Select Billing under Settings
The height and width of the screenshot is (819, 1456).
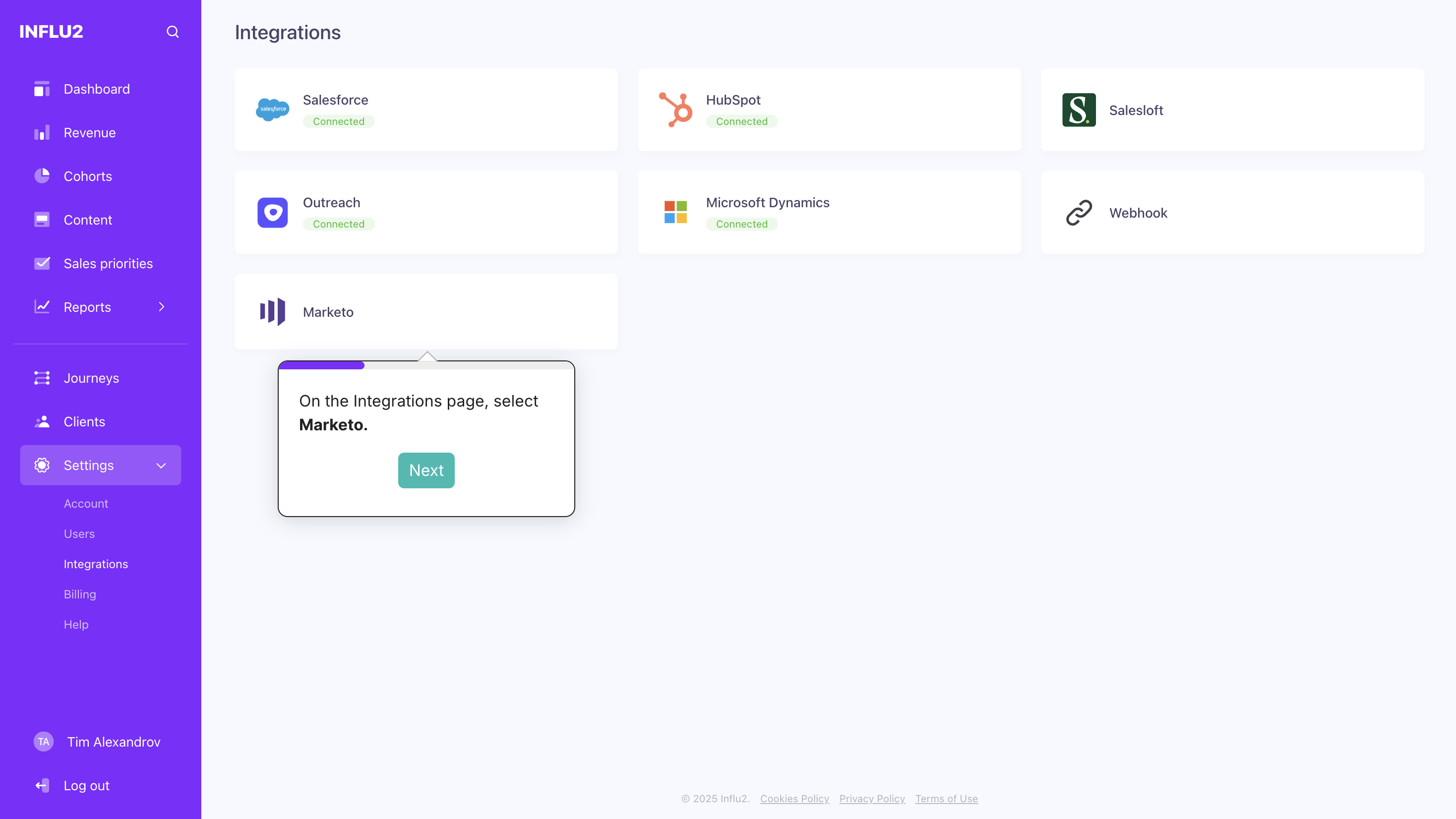click(x=80, y=594)
